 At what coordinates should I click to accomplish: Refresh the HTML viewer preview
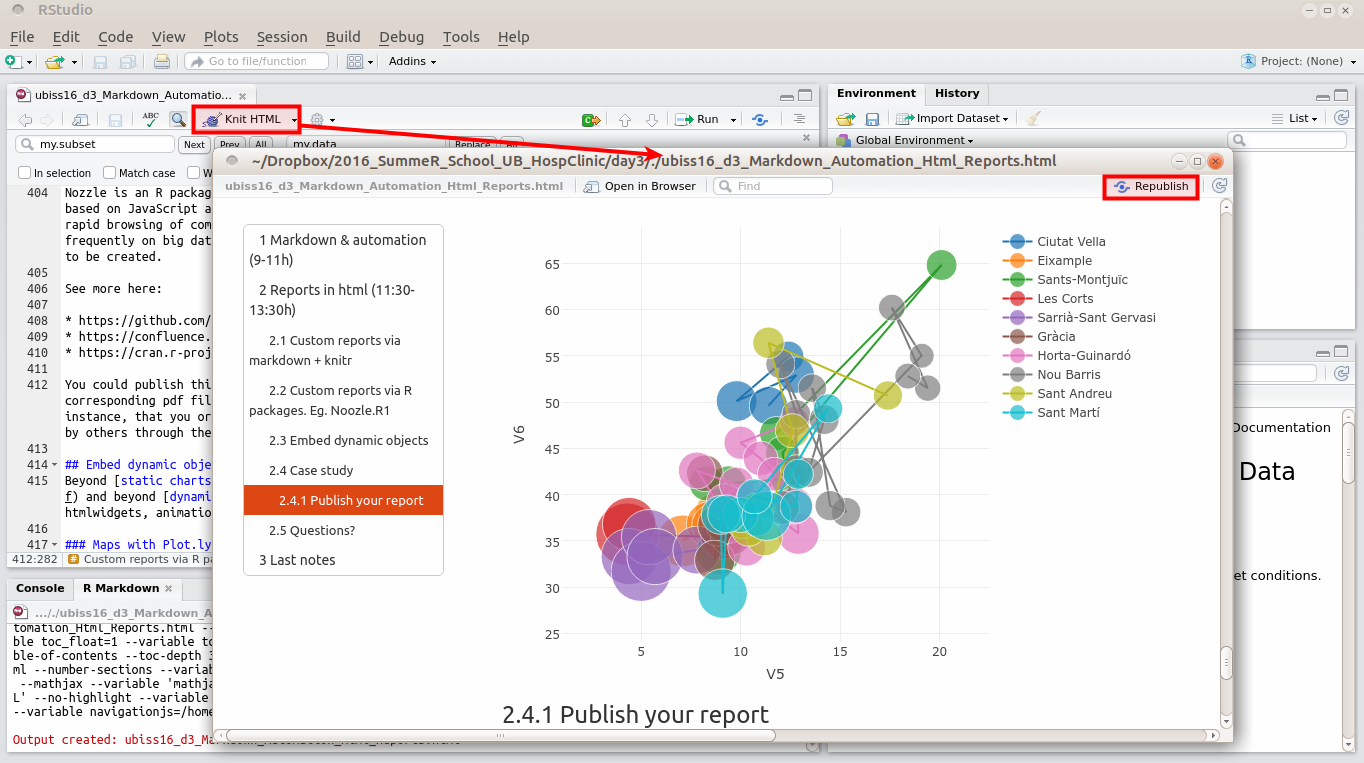click(x=1218, y=186)
